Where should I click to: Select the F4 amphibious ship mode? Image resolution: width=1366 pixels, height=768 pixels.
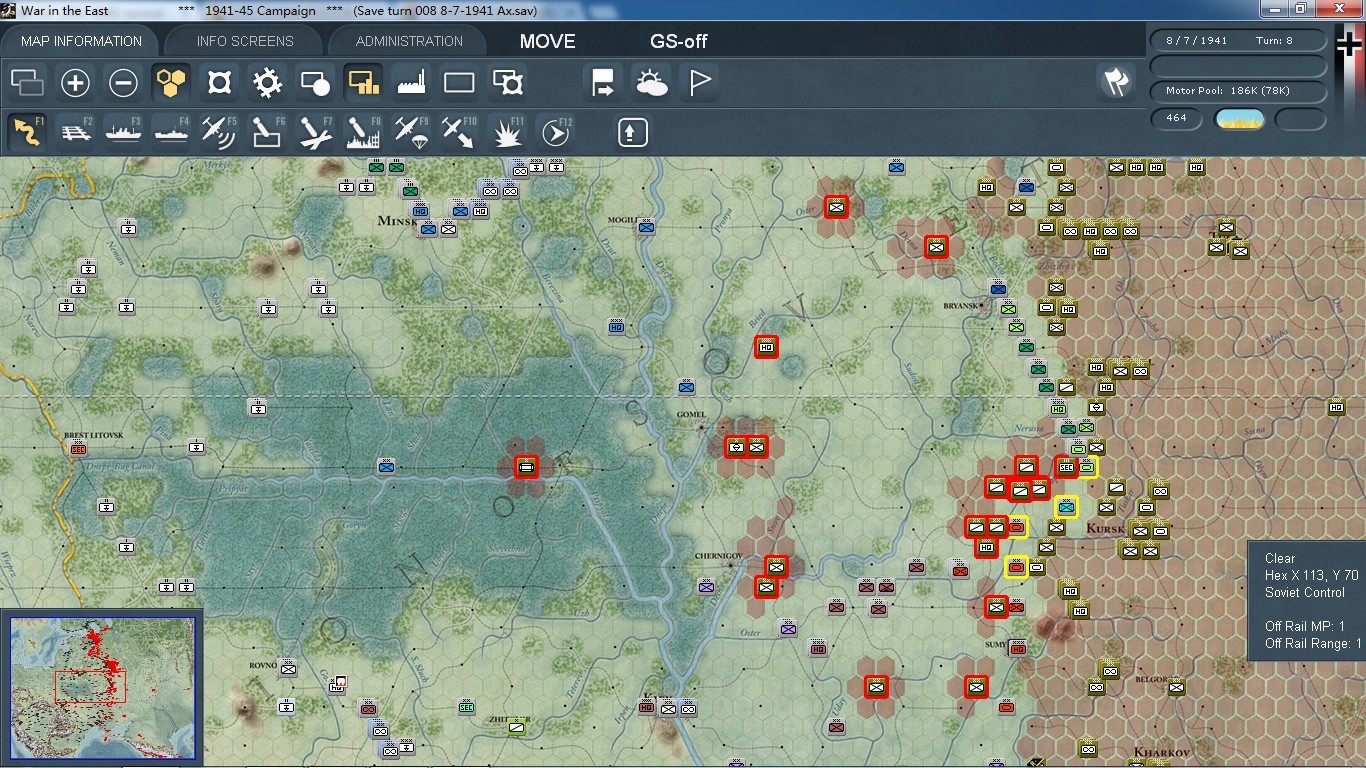[x=171, y=132]
